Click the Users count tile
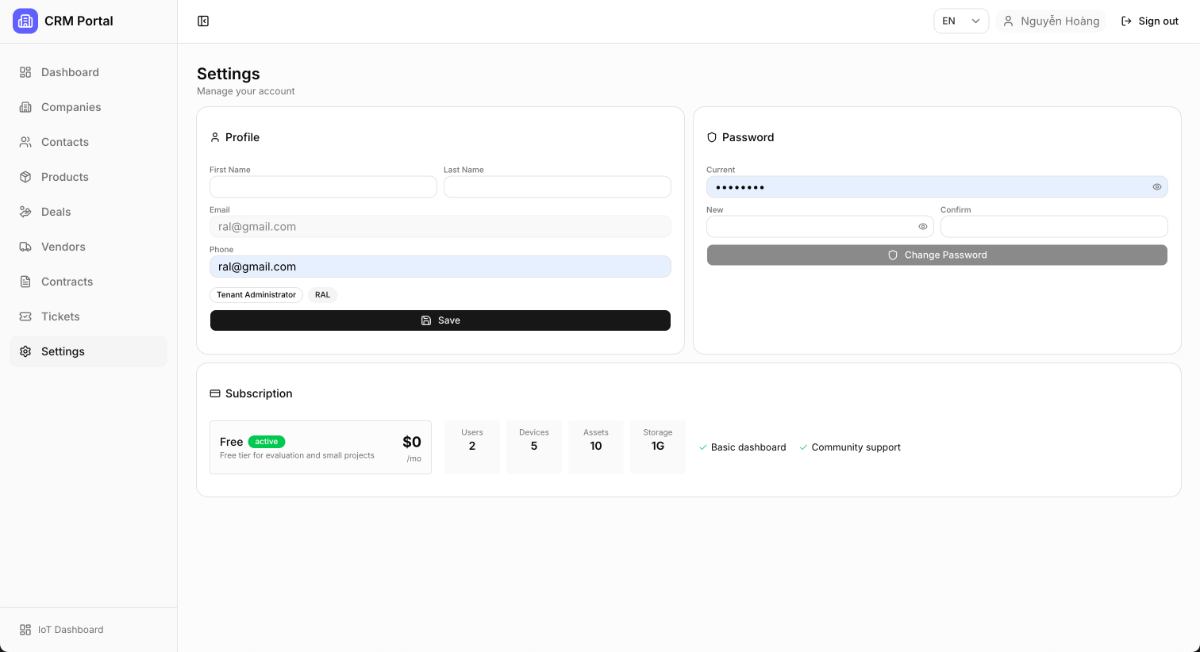This screenshot has height=652, width=1200. point(472,447)
